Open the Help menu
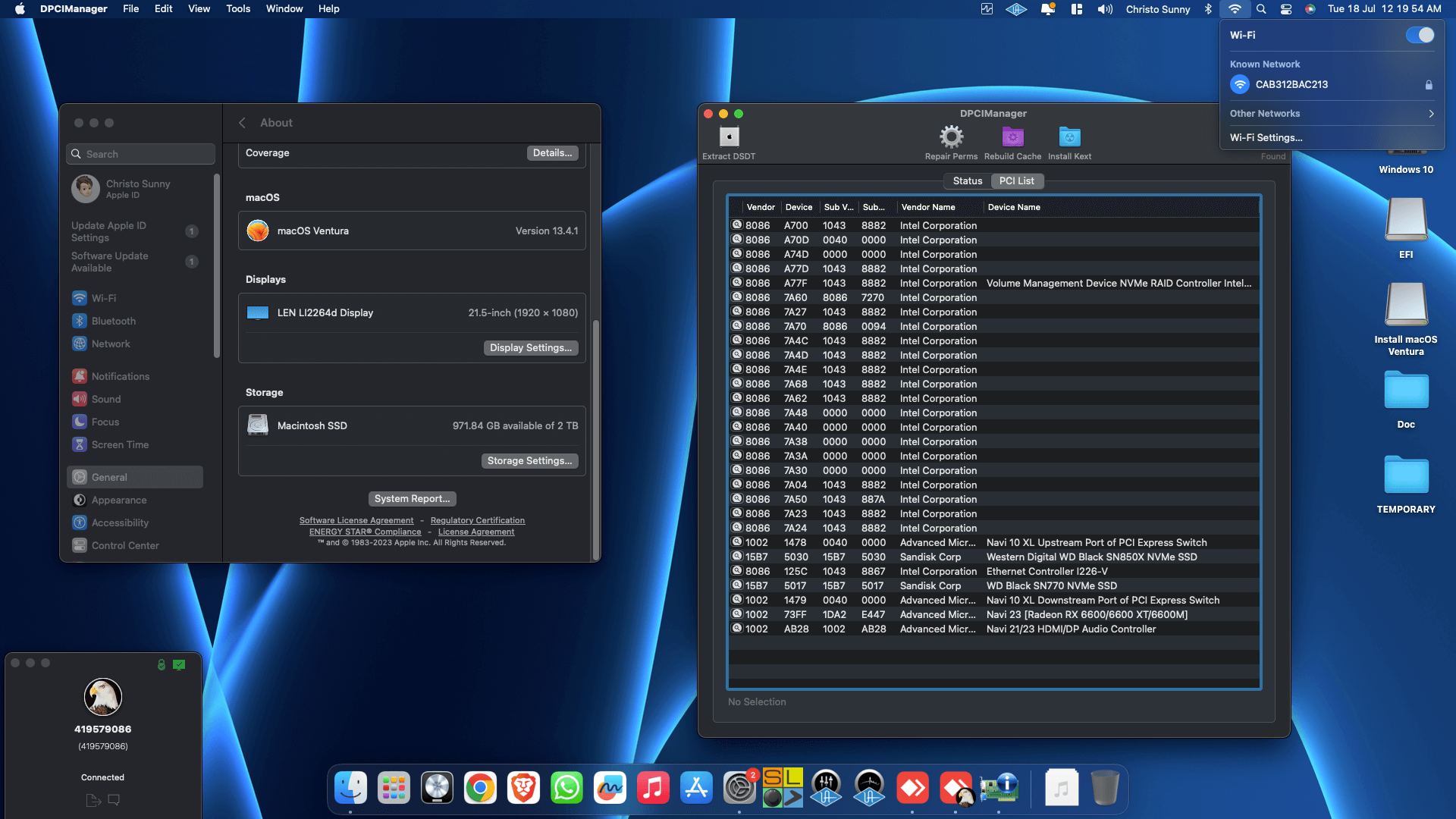This screenshot has height=819, width=1456. coord(328,9)
